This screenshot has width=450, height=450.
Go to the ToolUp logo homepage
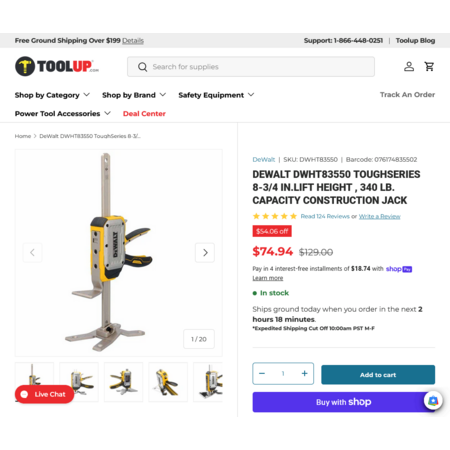(x=57, y=66)
